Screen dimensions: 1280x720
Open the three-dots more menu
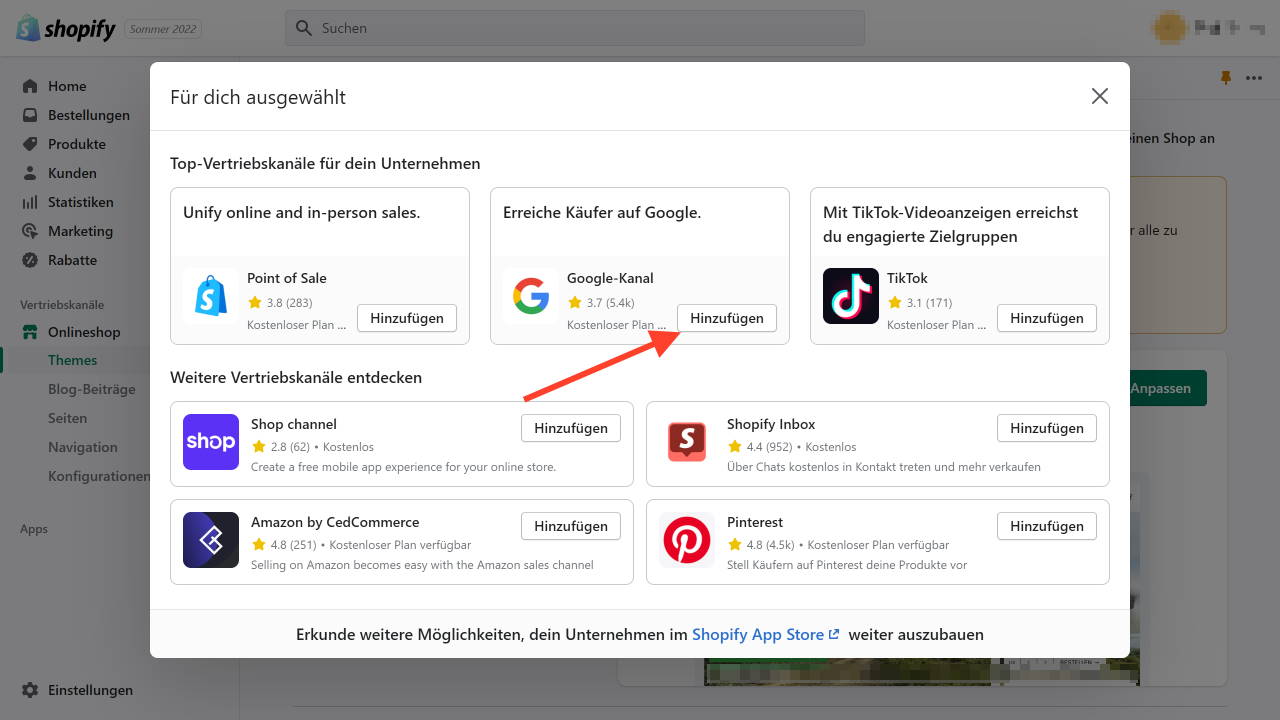click(x=1253, y=78)
